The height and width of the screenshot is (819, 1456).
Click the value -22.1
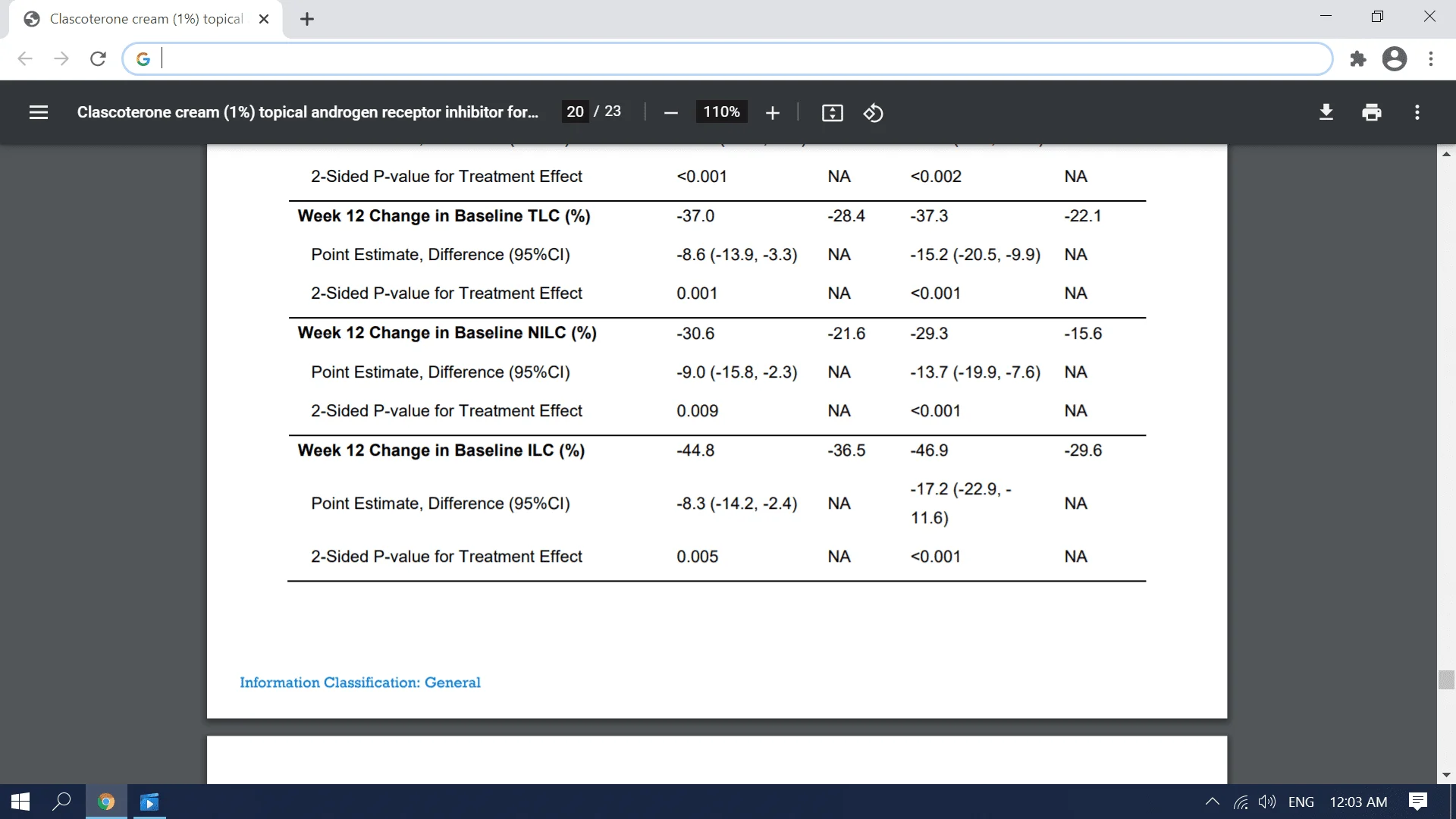(1082, 216)
